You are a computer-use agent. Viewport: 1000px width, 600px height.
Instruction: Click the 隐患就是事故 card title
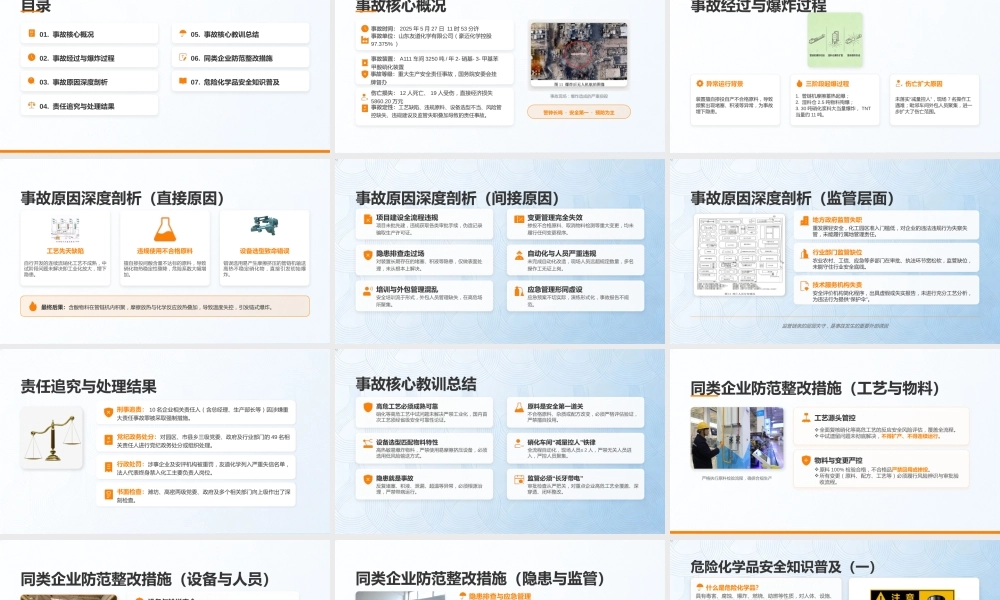[394, 478]
